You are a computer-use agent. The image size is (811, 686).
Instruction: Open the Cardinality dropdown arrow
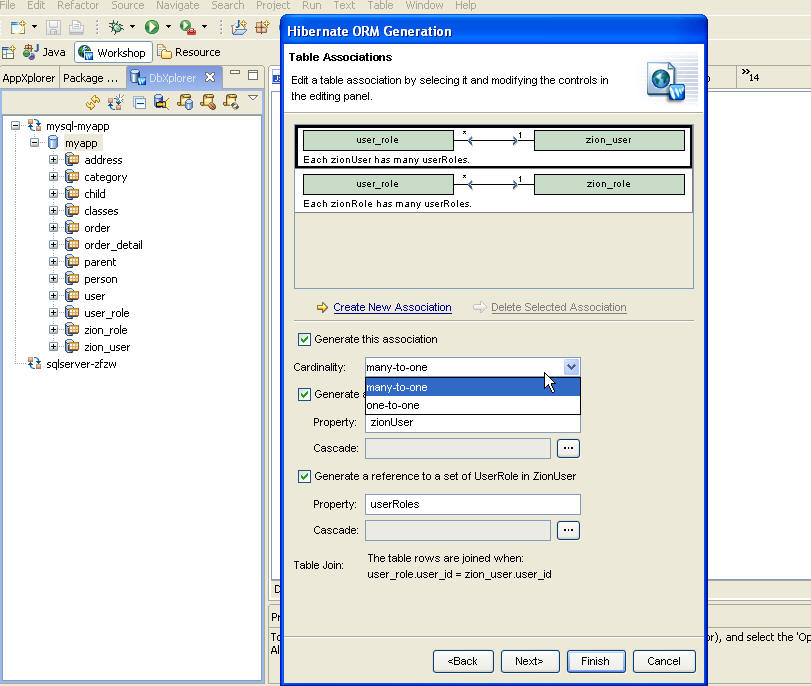[x=571, y=367]
